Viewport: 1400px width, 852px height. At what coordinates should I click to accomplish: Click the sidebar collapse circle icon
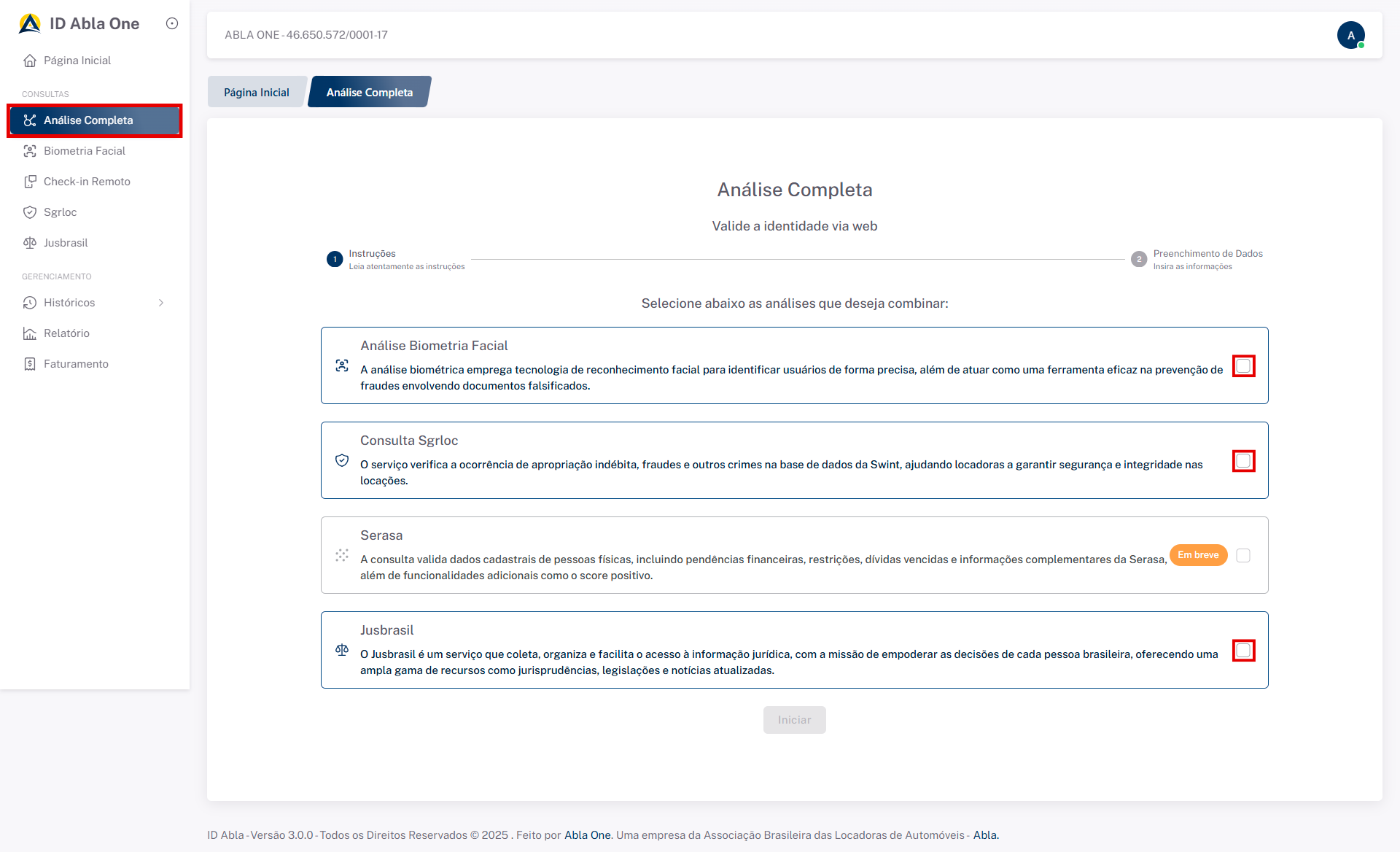pyautogui.click(x=172, y=23)
